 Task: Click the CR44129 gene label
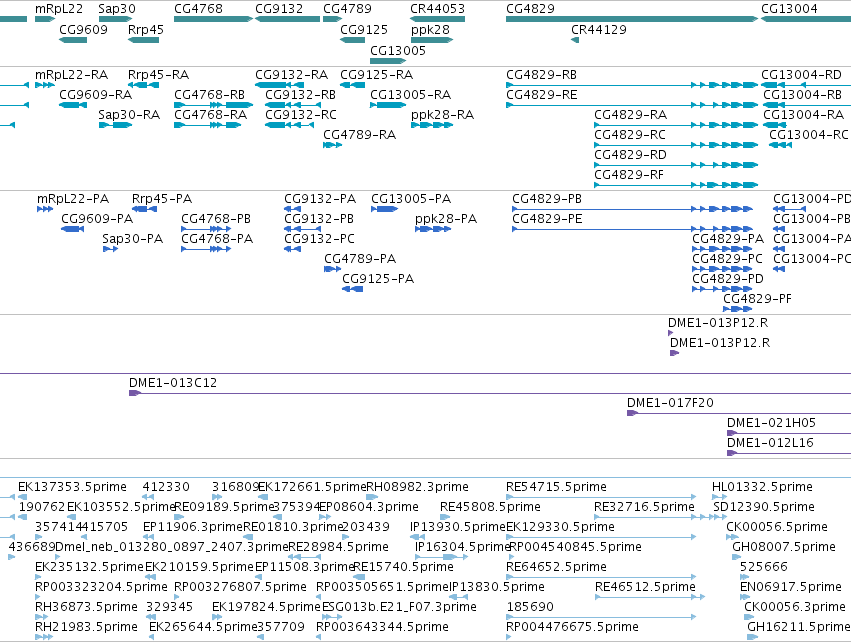pos(599,30)
